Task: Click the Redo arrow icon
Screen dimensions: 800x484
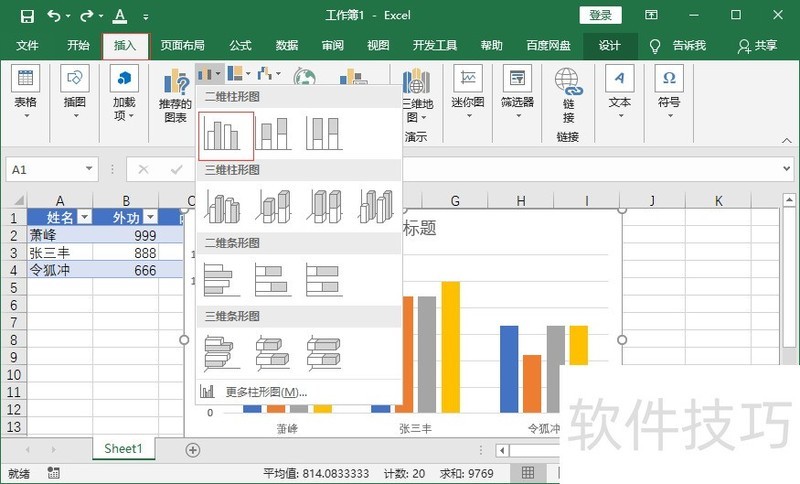Action: click(x=87, y=16)
